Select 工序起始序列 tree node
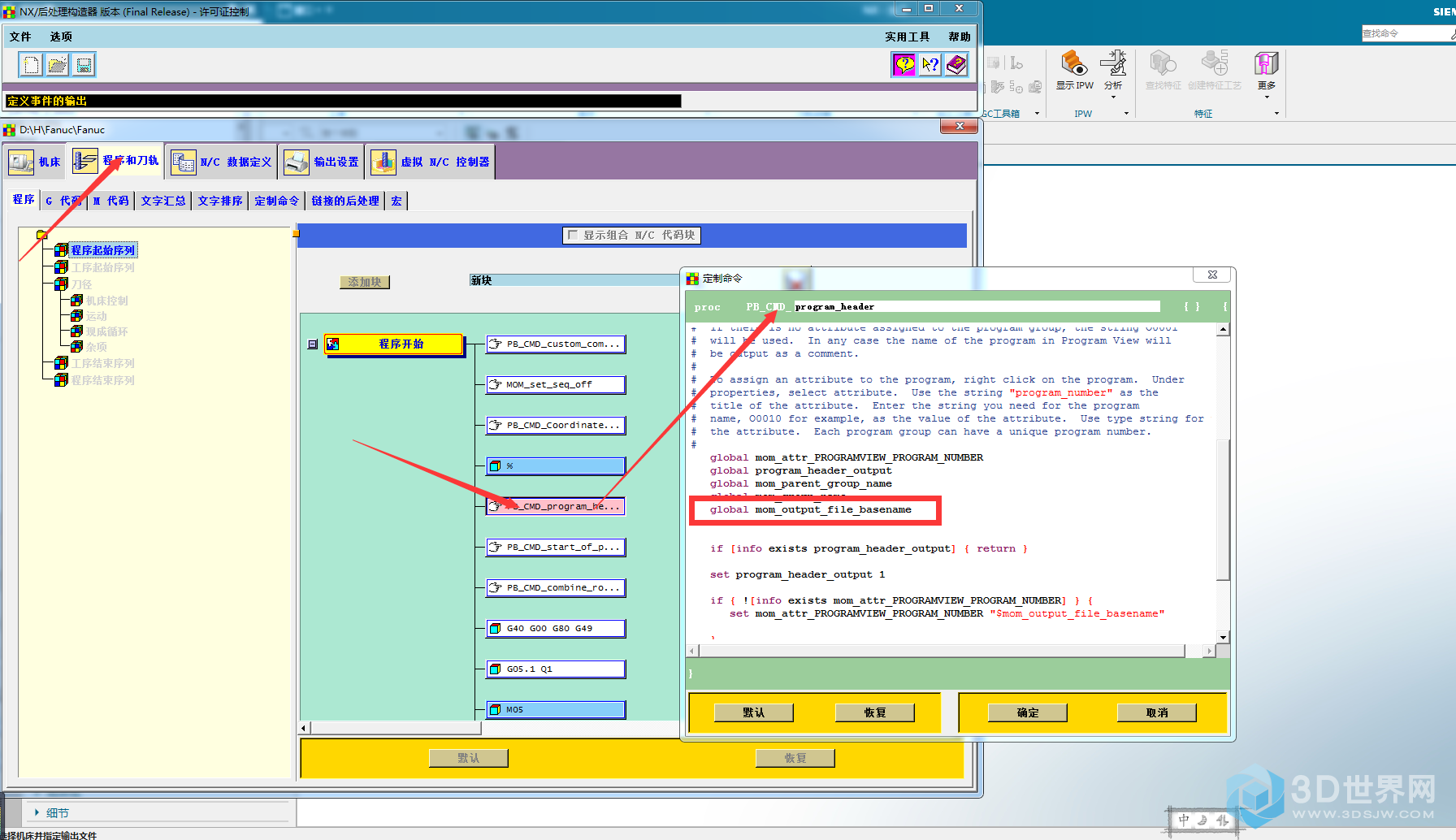 102,267
